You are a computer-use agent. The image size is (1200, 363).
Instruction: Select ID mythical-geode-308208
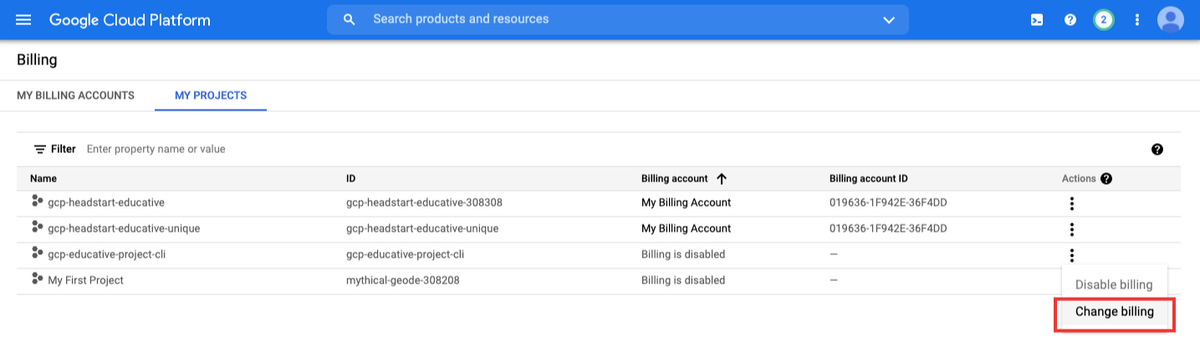pos(403,280)
